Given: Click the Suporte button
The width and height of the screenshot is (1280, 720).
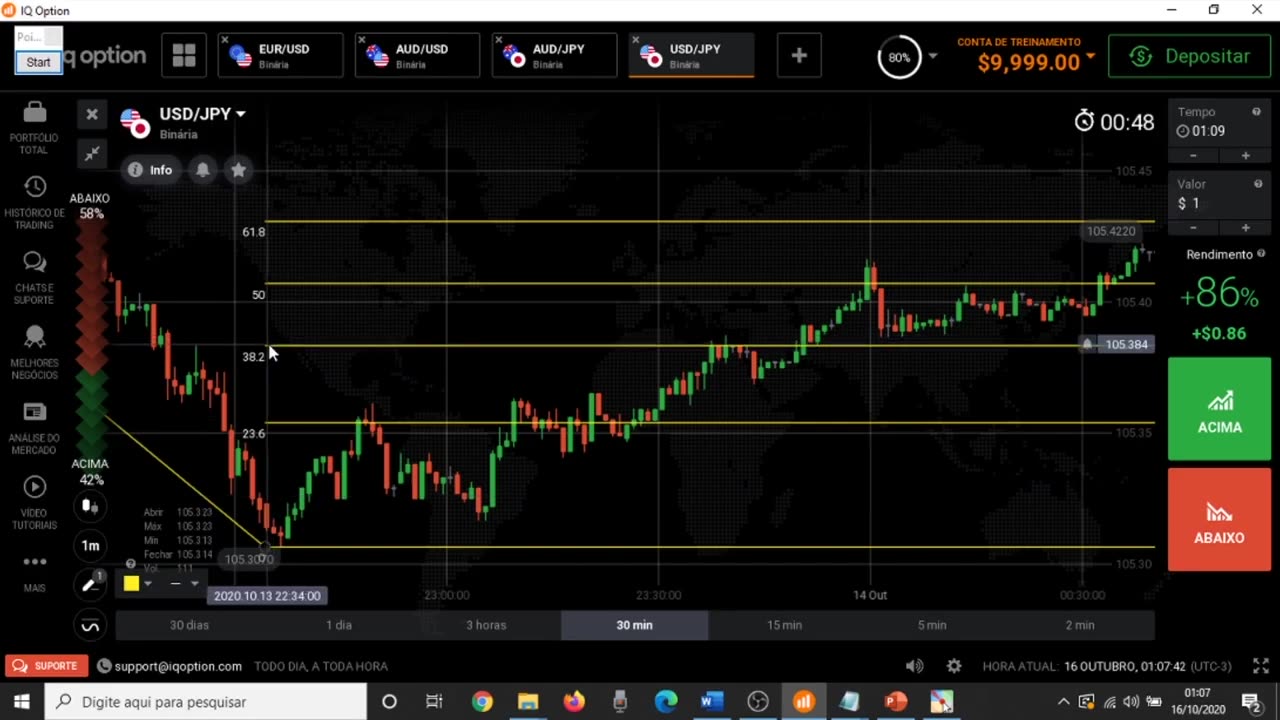Looking at the screenshot, I should click(47, 666).
